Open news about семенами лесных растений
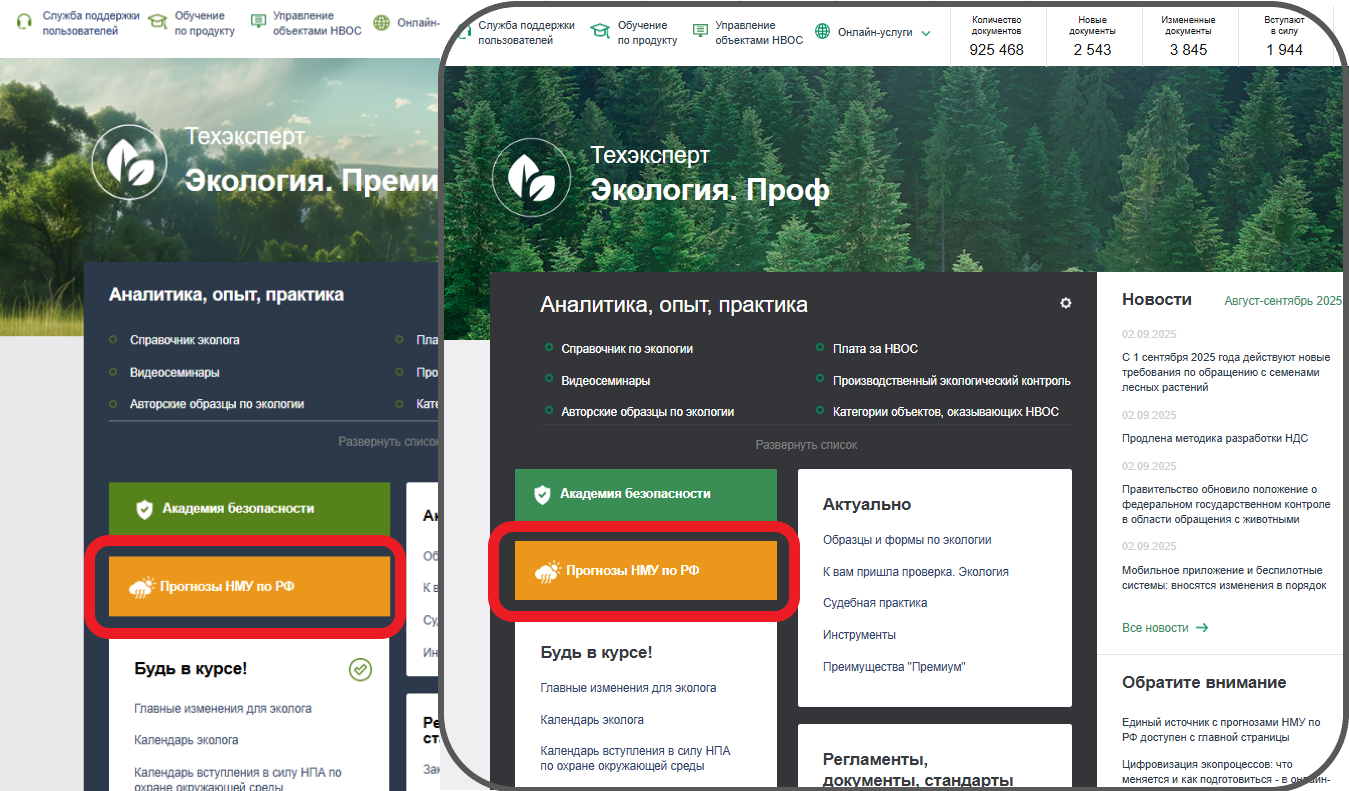 pyautogui.click(x=1226, y=372)
